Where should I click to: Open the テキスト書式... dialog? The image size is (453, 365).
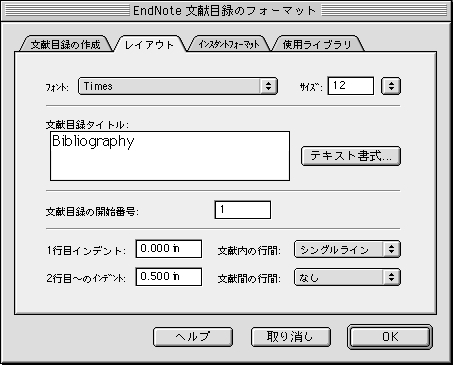[351, 156]
